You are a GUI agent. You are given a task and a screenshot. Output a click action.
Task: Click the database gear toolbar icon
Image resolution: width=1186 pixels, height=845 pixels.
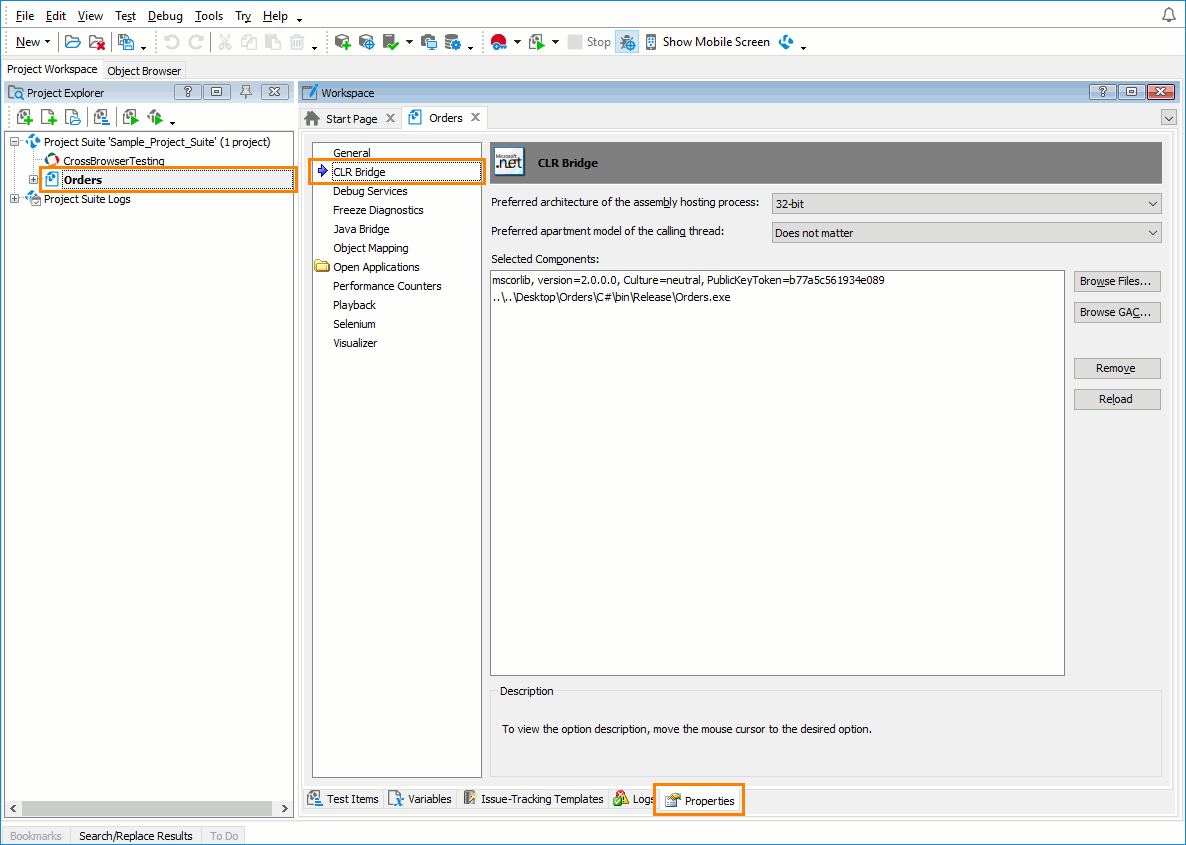(452, 42)
